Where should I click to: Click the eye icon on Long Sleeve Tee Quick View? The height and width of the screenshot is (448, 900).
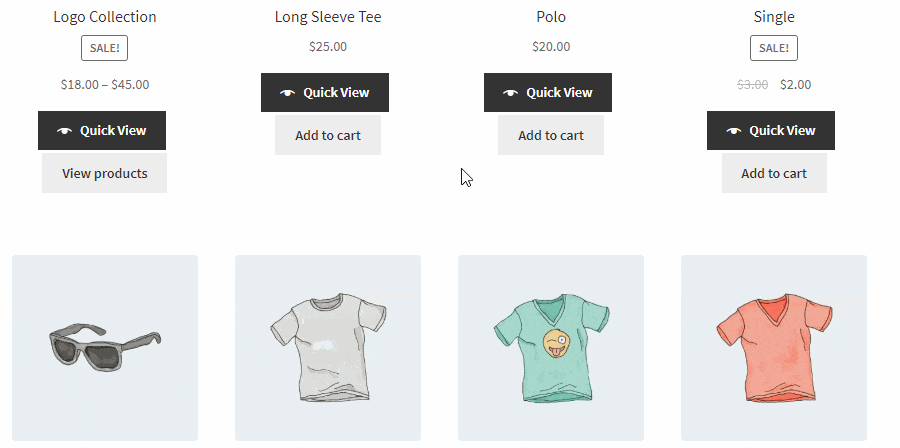click(x=288, y=93)
